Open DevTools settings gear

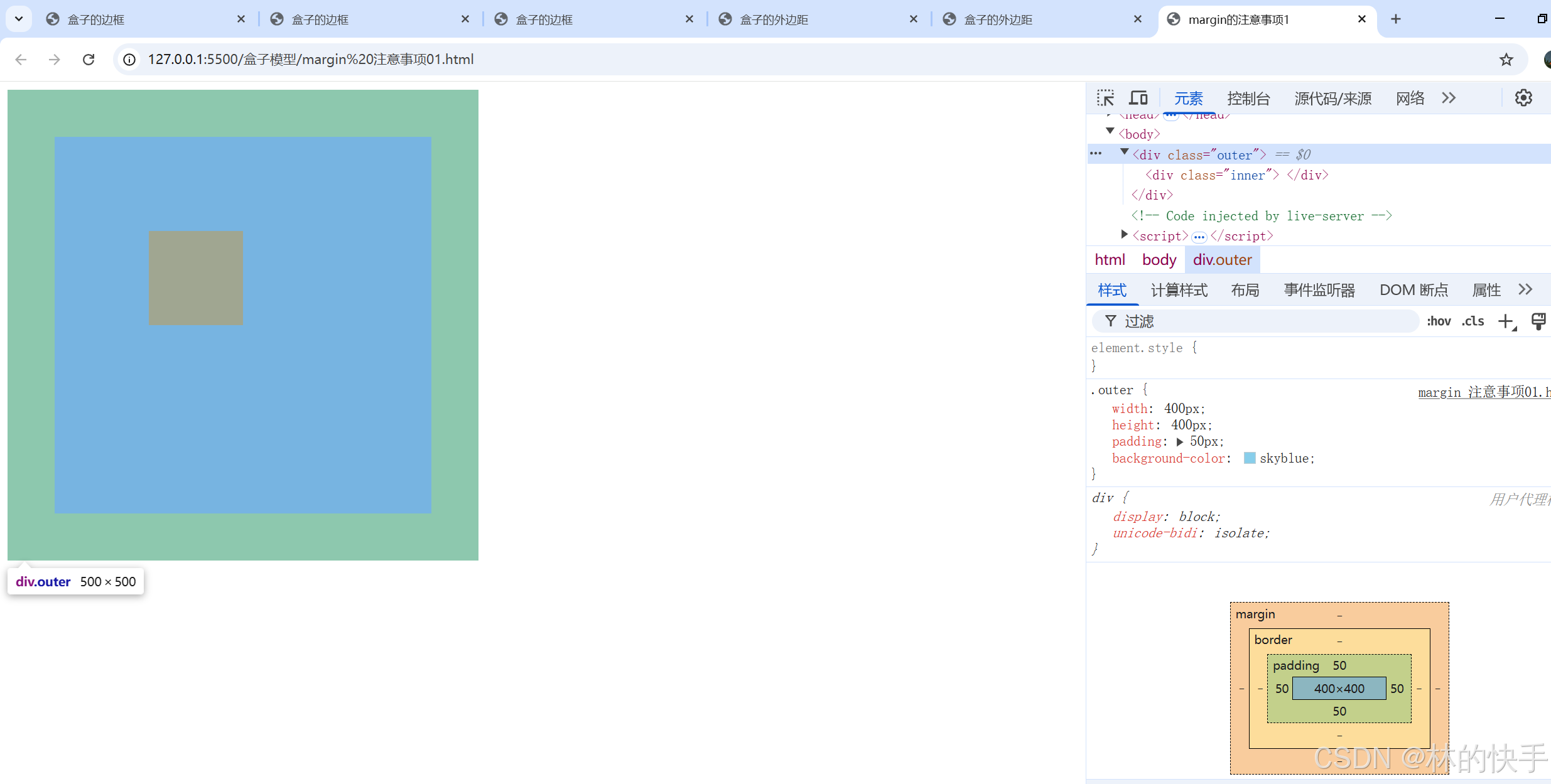click(x=1523, y=98)
